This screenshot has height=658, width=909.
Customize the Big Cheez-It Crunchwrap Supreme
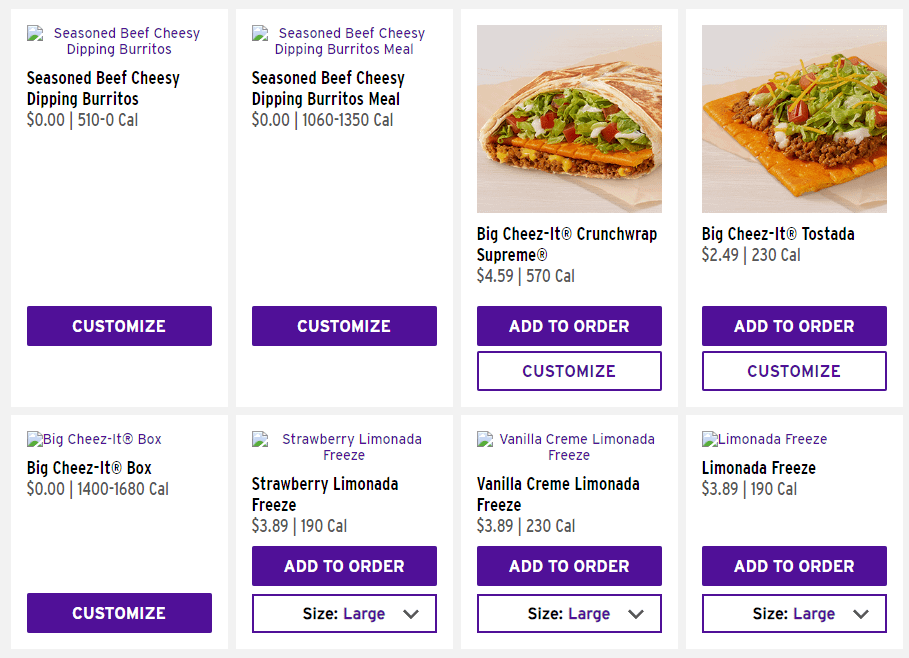click(x=569, y=371)
